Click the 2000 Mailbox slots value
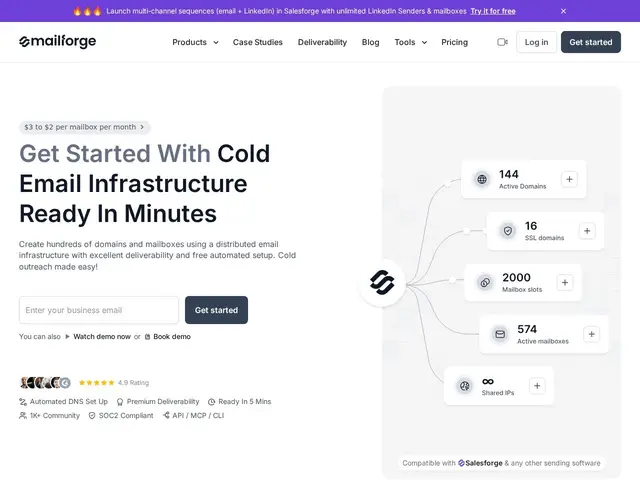Viewport: 640px width, 480px height. [x=516, y=278]
